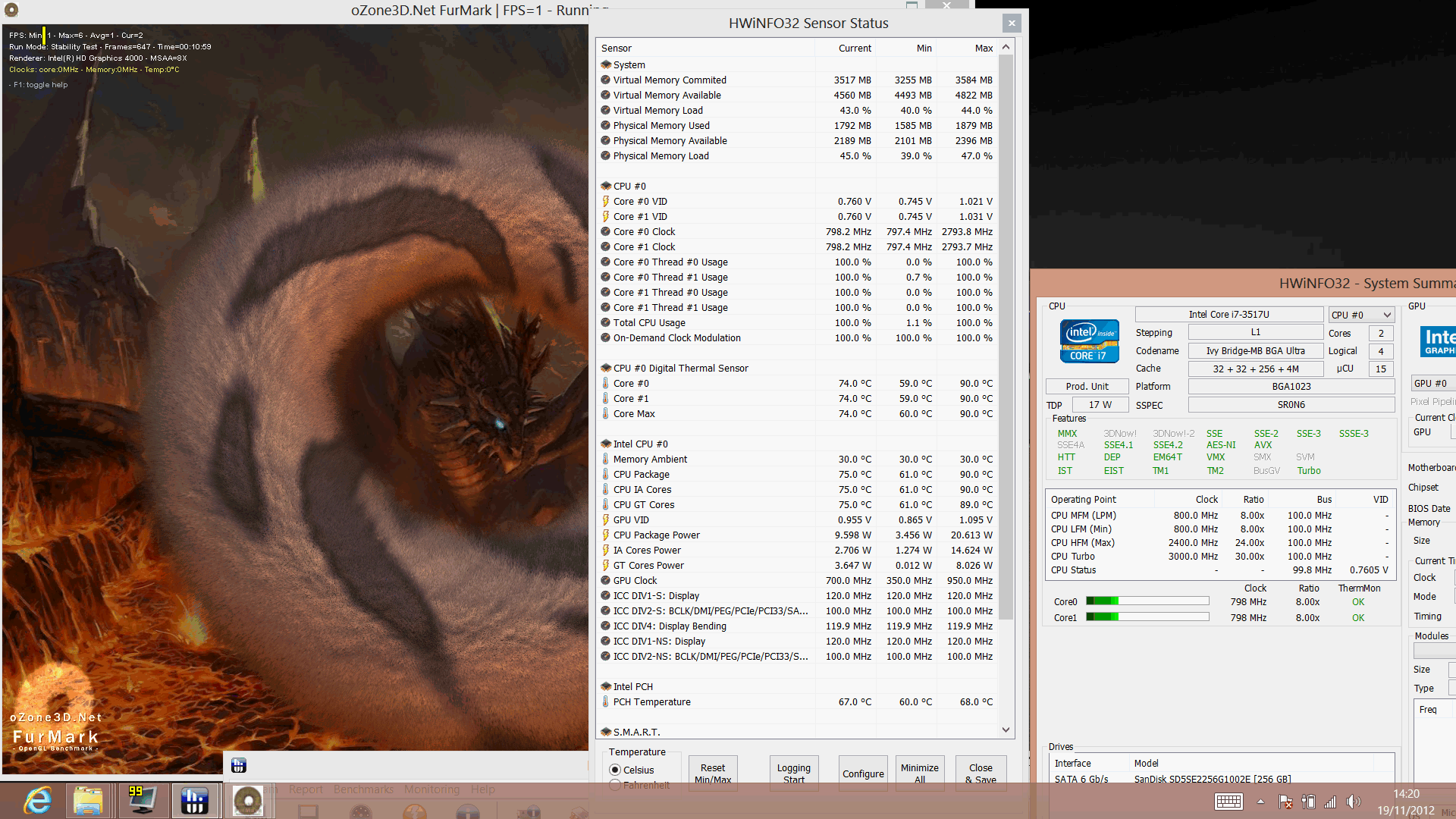
Task: Click the S.M.A.R.T. group header icon
Action: pyautogui.click(x=606, y=733)
